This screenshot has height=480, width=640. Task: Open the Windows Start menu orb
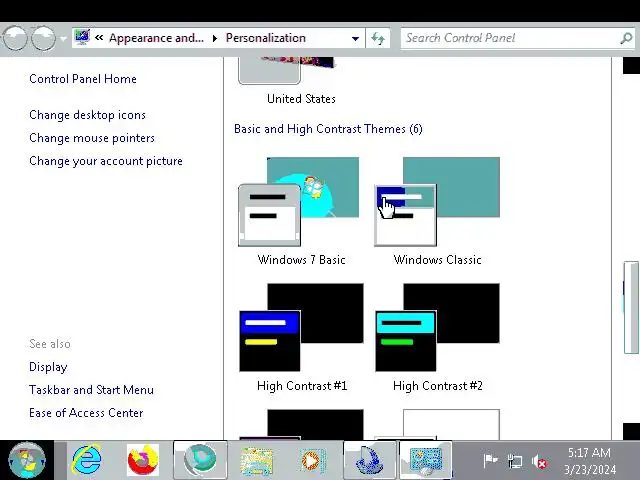(x=27, y=460)
